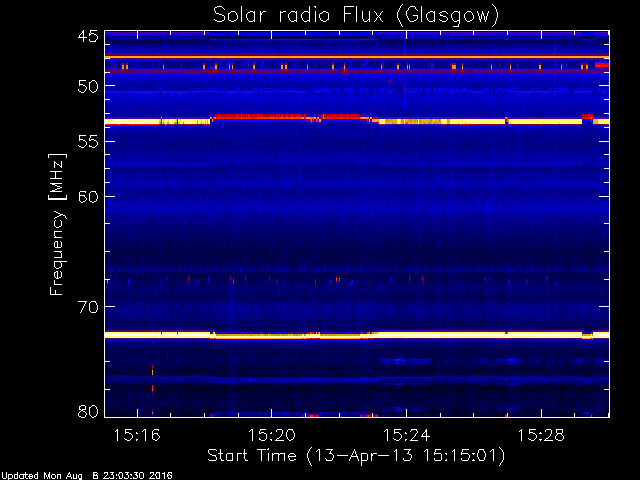Click the 55 frequency tick label
The height and width of the screenshot is (480, 640).
88,142
